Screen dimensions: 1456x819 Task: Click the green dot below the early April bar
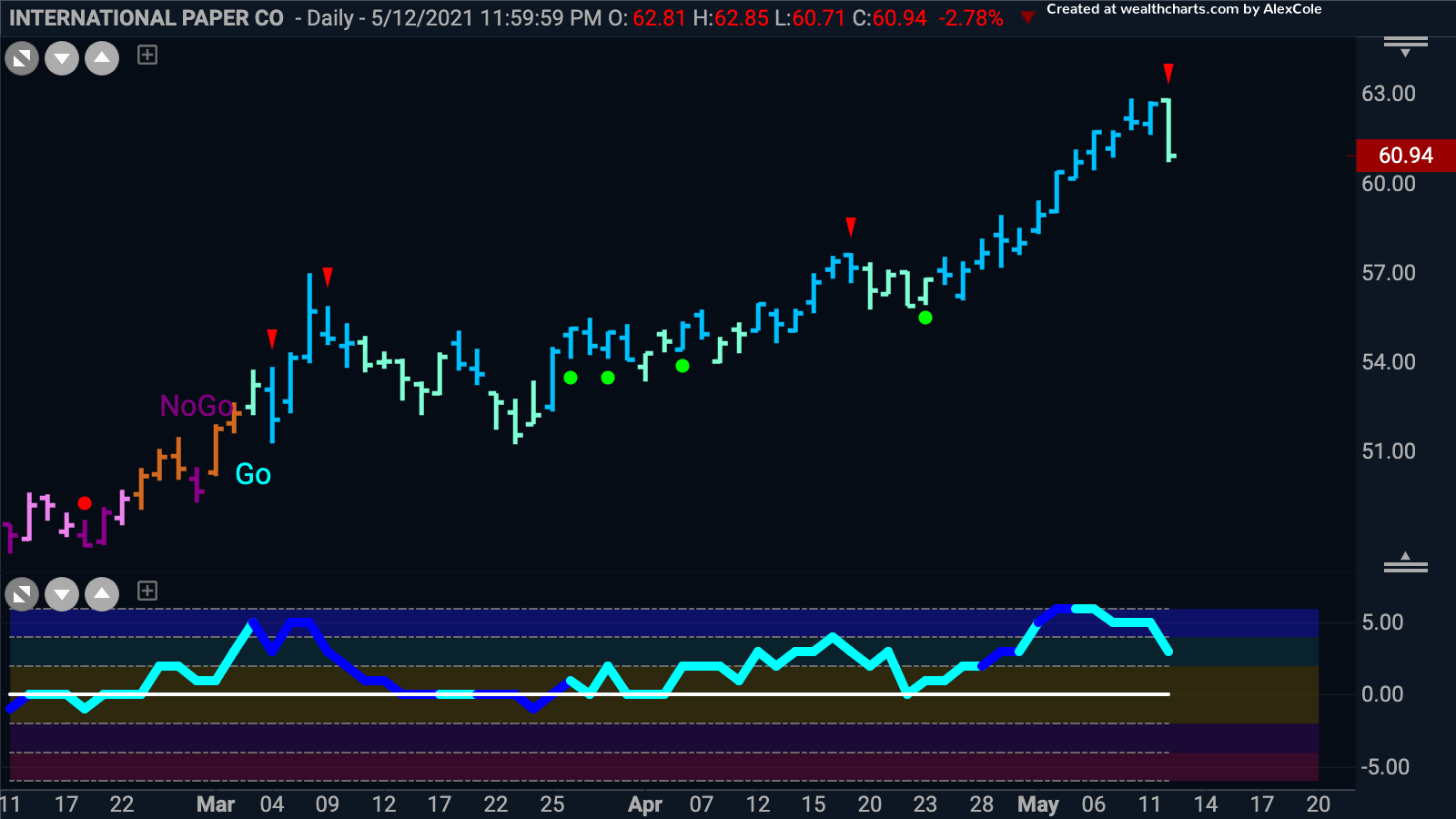click(x=682, y=366)
